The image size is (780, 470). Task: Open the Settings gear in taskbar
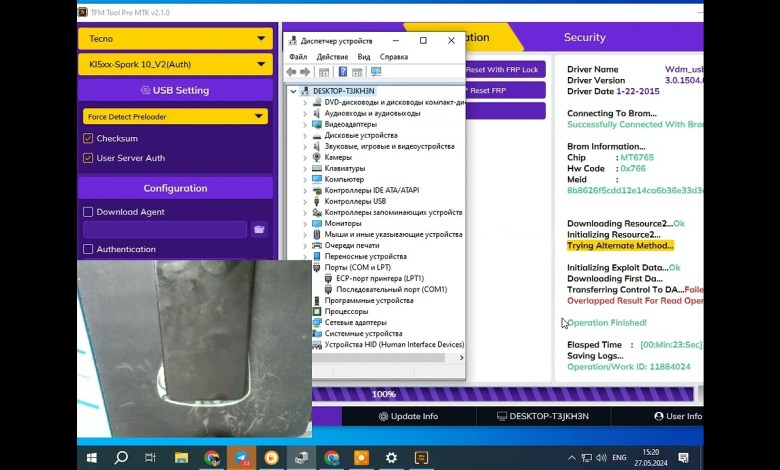point(391,458)
